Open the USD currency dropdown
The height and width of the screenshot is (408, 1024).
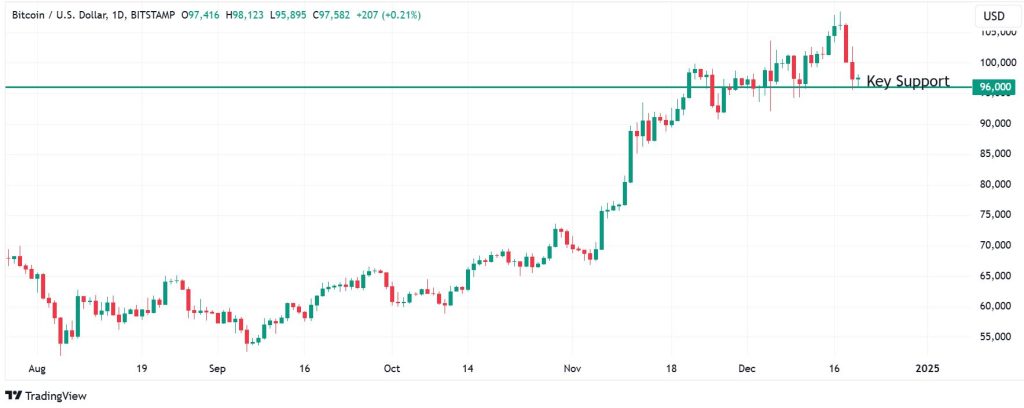[x=994, y=16]
